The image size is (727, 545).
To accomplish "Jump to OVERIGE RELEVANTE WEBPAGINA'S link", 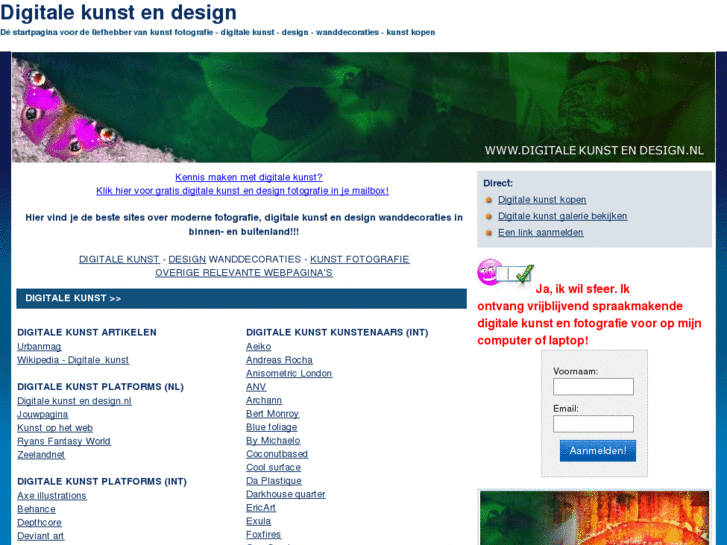I will click(244, 273).
